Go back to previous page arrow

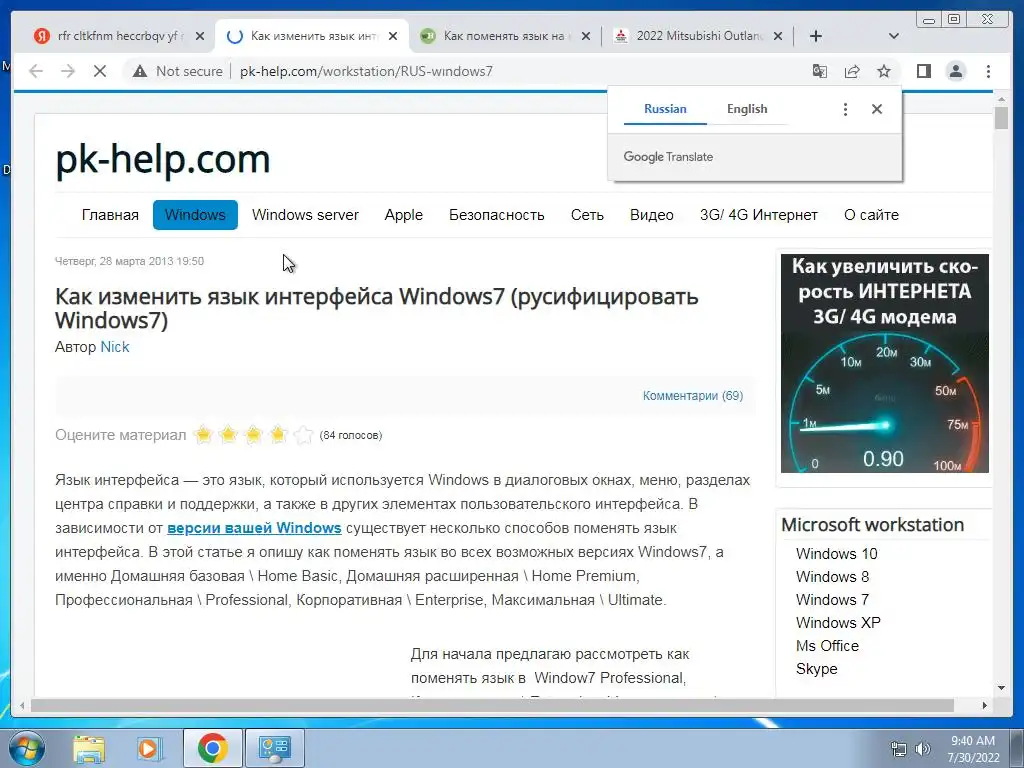[x=36, y=71]
